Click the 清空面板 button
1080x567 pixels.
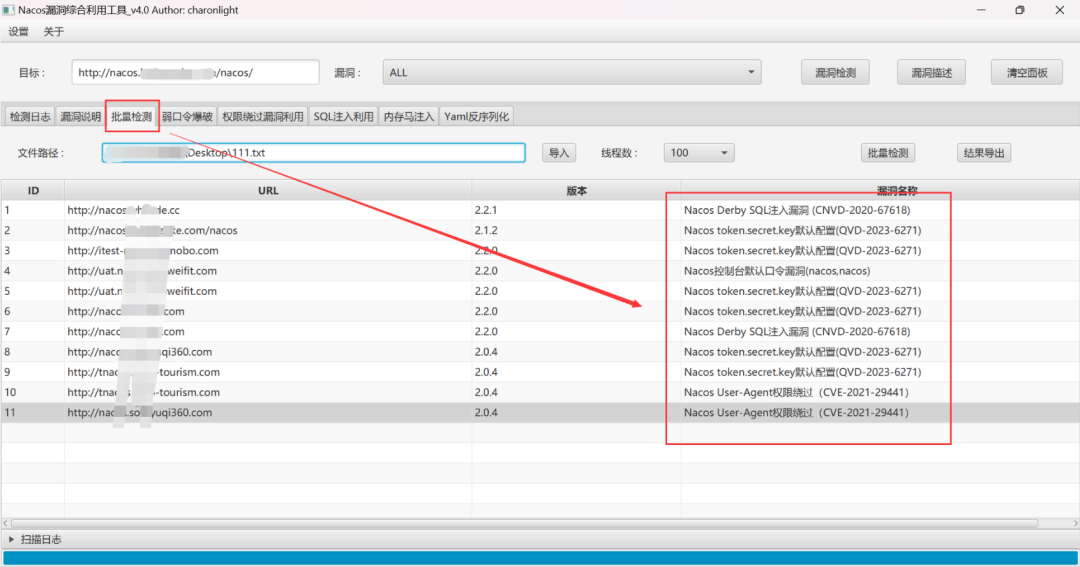1026,72
